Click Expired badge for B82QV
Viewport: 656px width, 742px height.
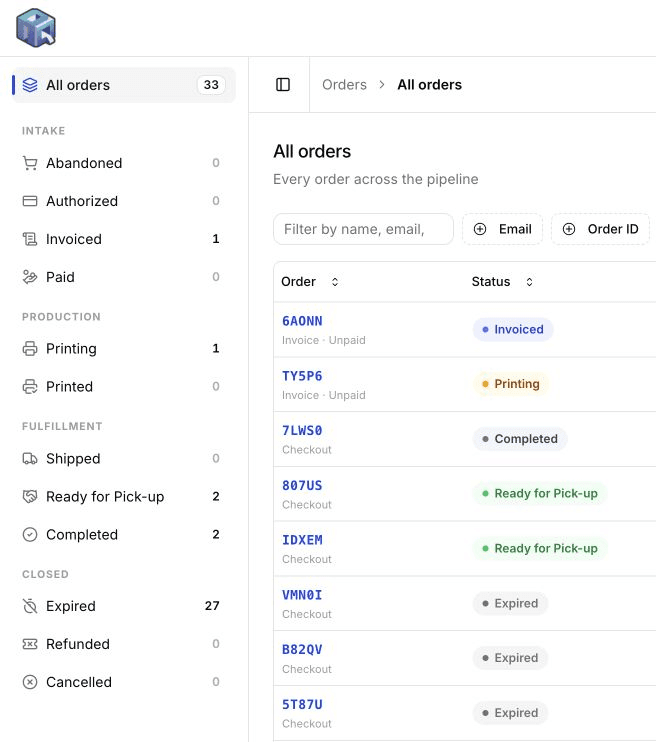coord(510,658)
